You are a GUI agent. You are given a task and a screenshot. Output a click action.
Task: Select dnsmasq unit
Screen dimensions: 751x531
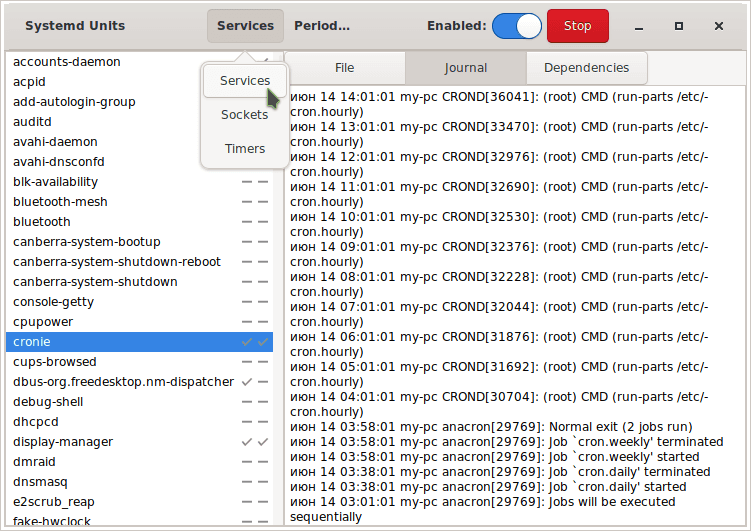[139, 482]
